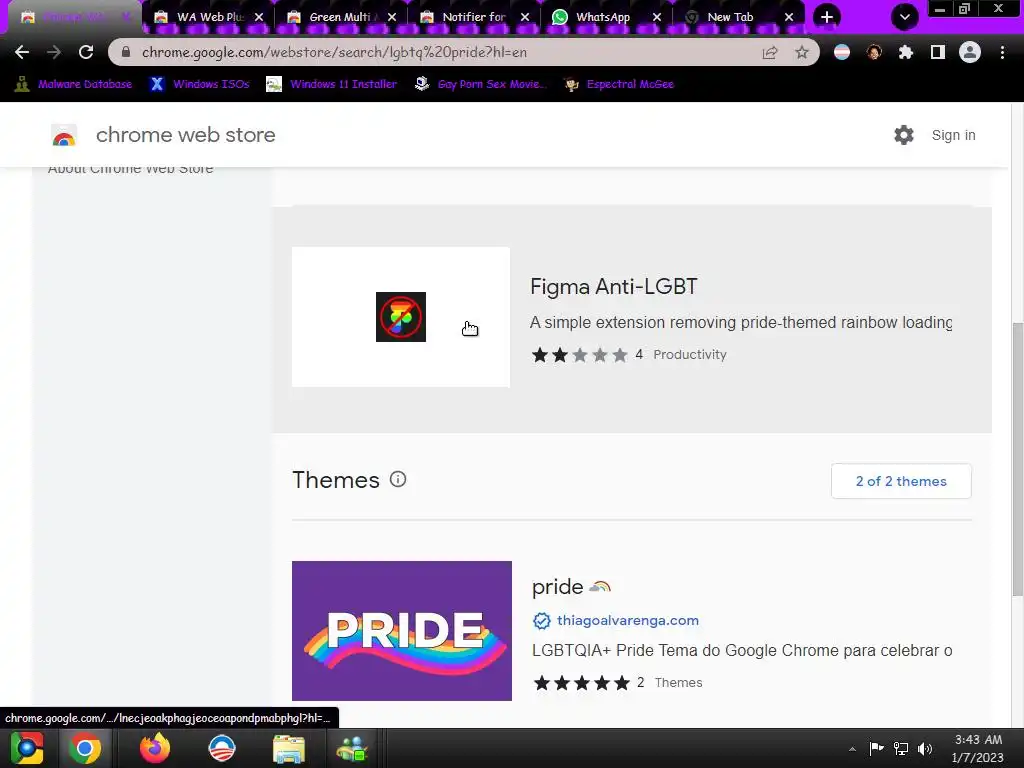Reload the Chrome Web Store page
1024x768 pixels.
click(86, 52)
